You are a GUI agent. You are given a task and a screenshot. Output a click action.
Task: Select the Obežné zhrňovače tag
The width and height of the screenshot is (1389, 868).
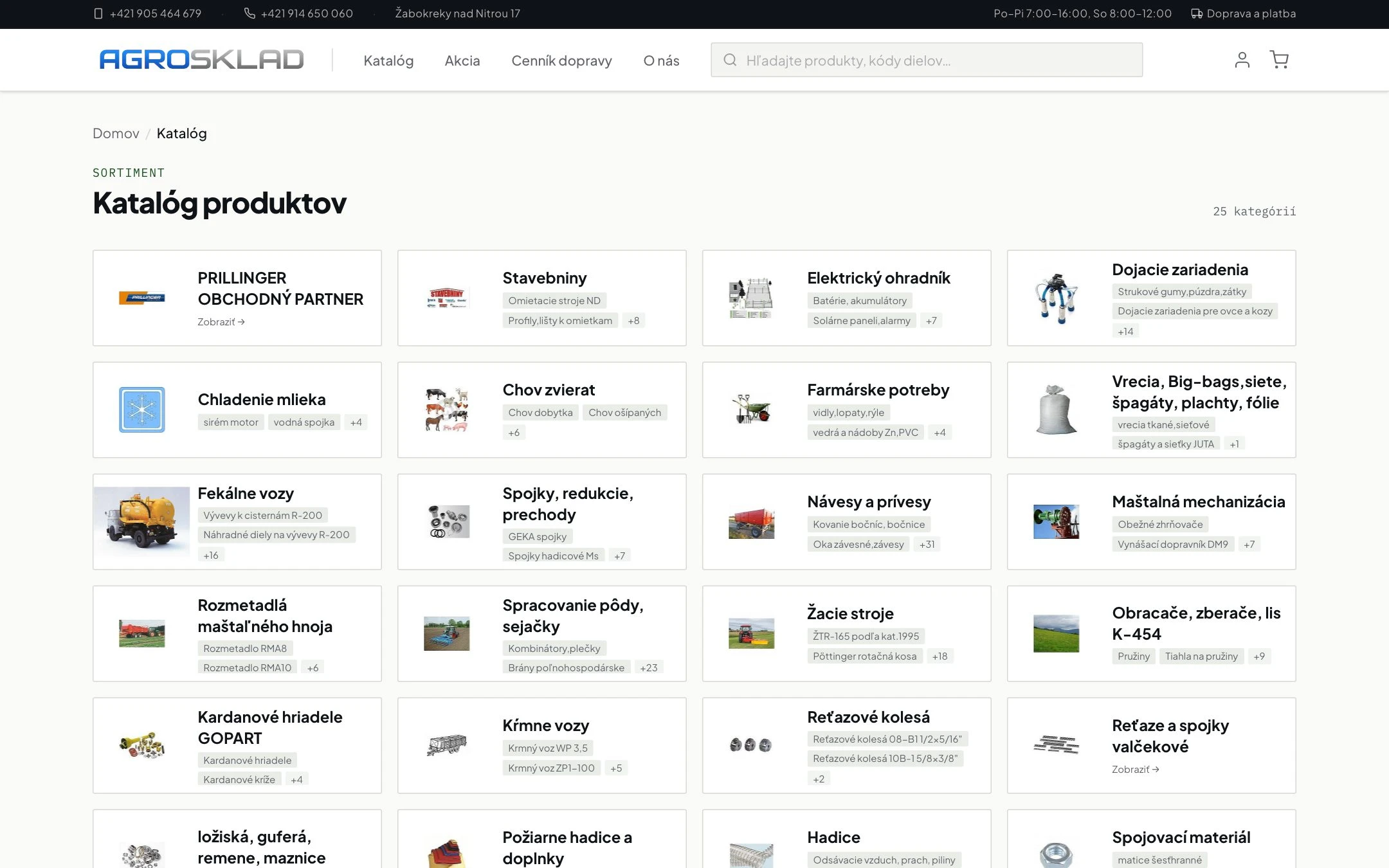coord(1160,524)
